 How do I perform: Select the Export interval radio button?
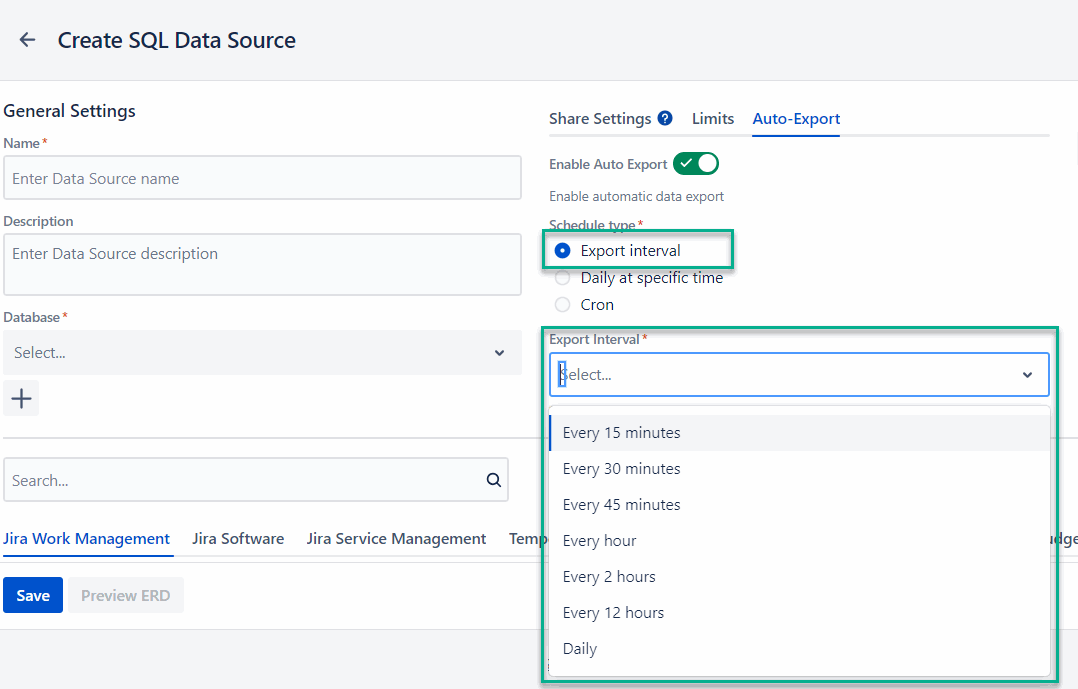[x=563, y=251]
